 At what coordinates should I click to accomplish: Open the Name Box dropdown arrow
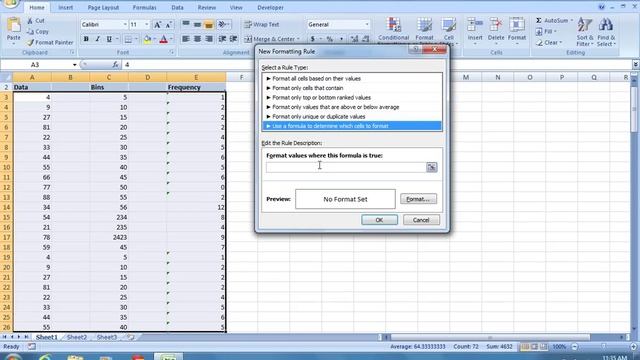click(74, 65)
